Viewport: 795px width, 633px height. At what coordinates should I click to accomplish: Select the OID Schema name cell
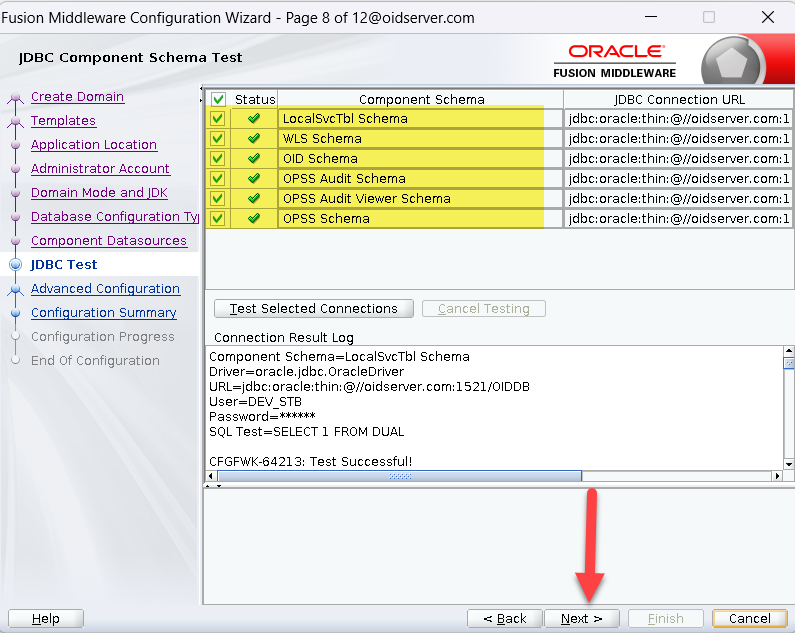[x=420, y=158]
